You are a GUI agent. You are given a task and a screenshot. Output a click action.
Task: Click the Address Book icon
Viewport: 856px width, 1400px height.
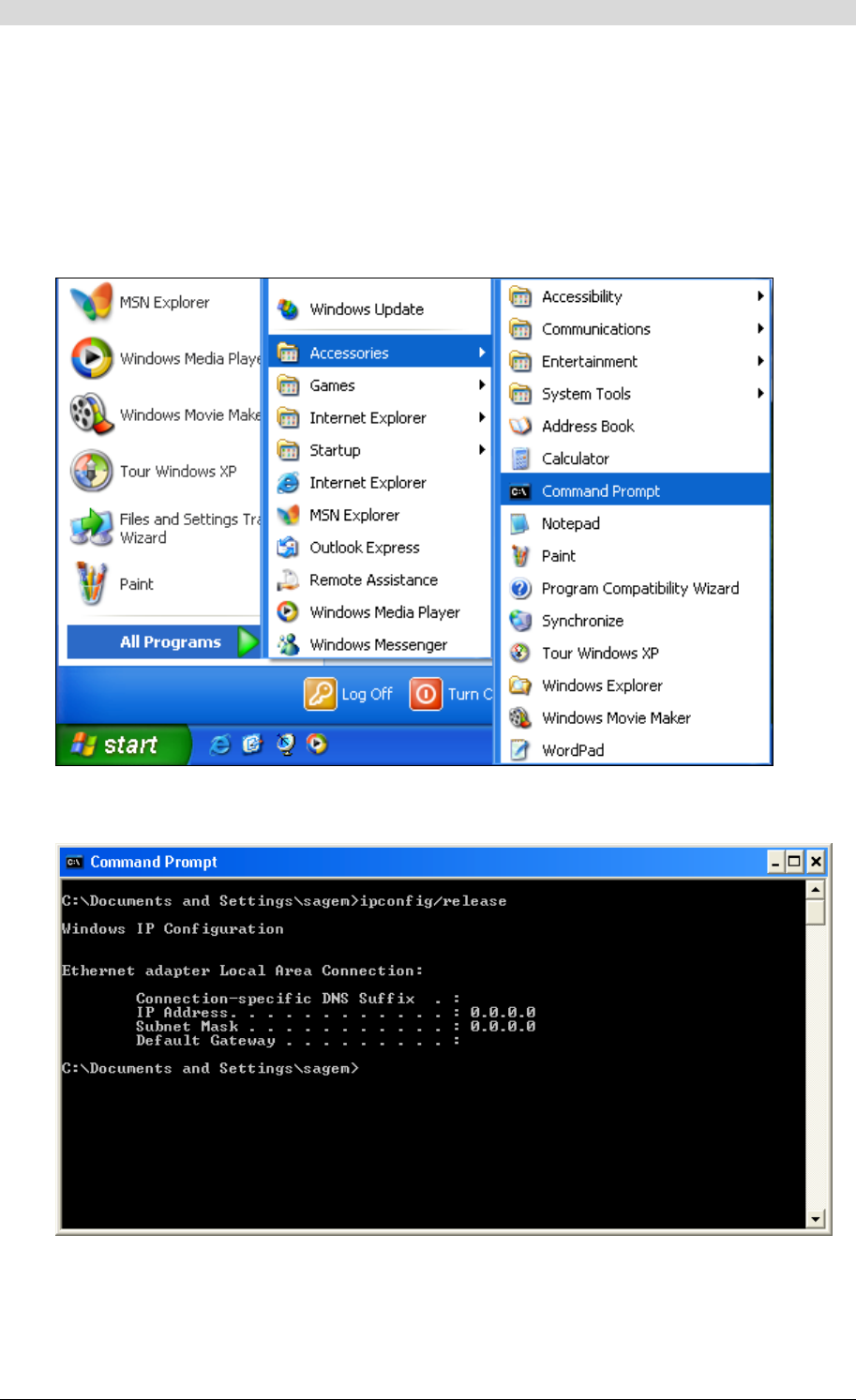click(x=520, y=426)
